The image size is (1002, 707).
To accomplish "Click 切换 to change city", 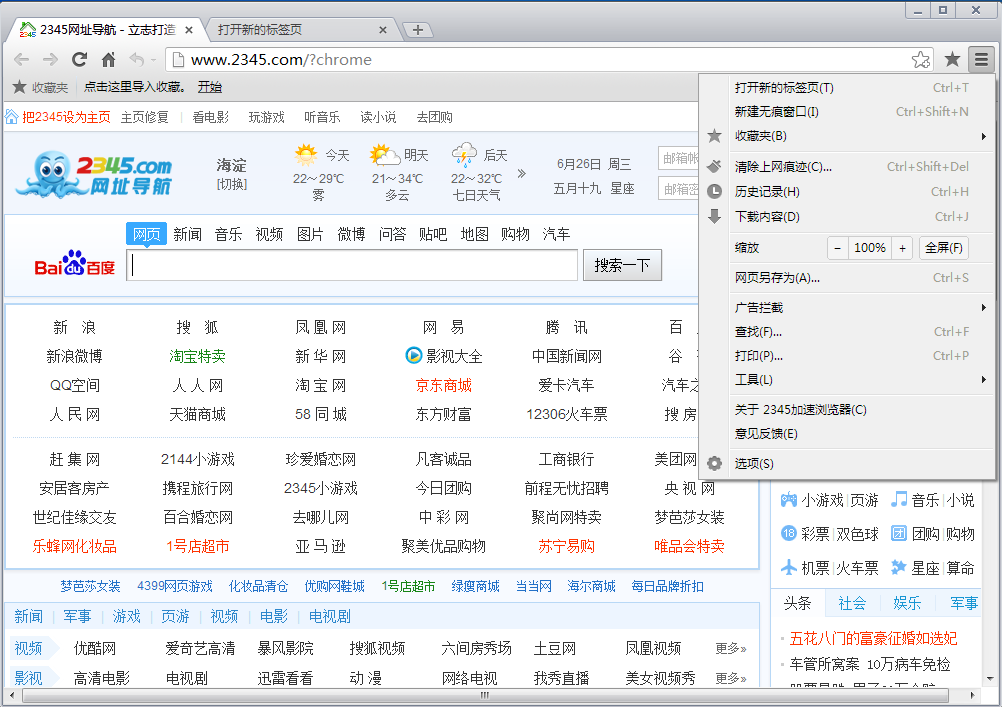I will pyautogui.click(x=231, y=184).
